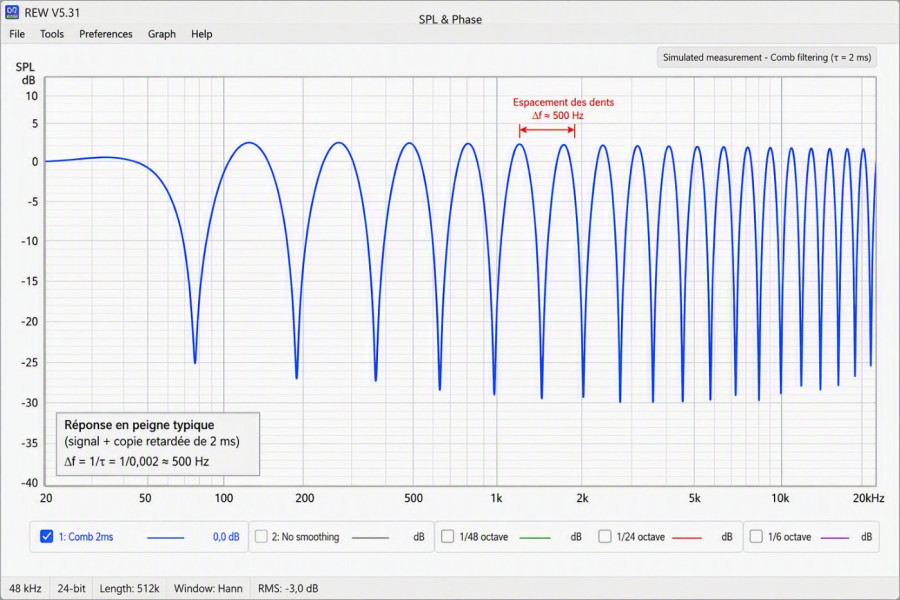
Task: Click the red Espacement des dents annotation
Action: (563, 109)
